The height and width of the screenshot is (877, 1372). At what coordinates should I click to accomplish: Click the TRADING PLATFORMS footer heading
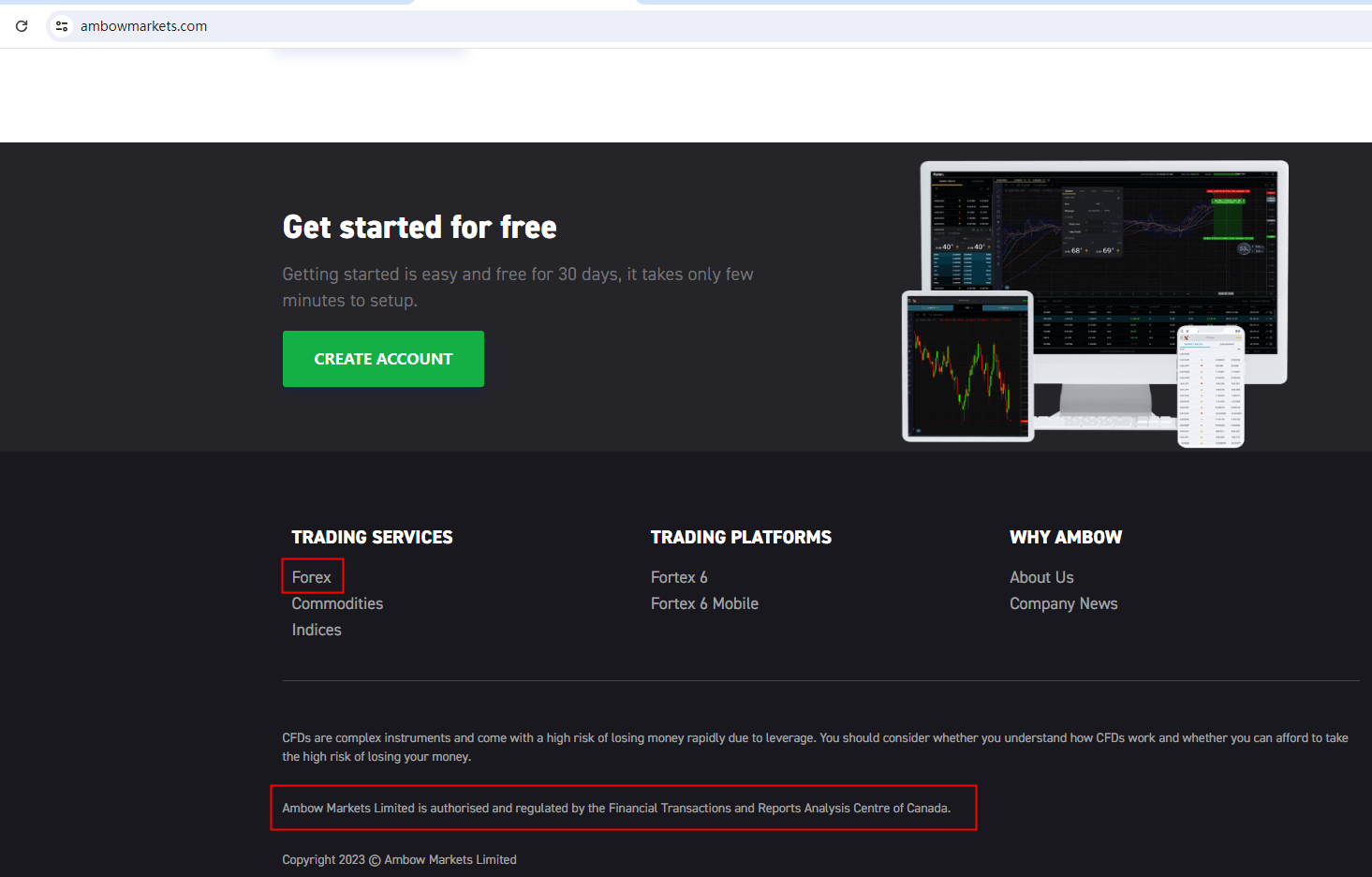coord(741,537)
